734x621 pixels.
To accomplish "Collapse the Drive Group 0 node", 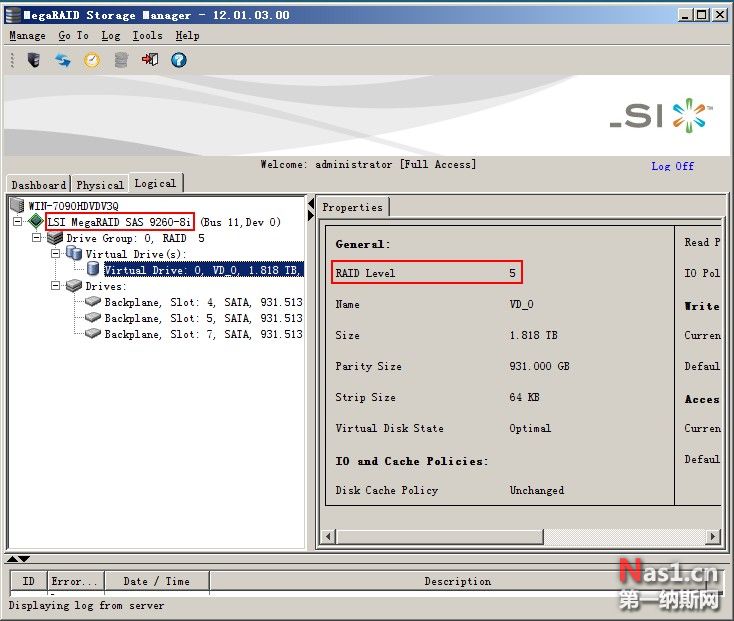I will (x=37, y=238).
